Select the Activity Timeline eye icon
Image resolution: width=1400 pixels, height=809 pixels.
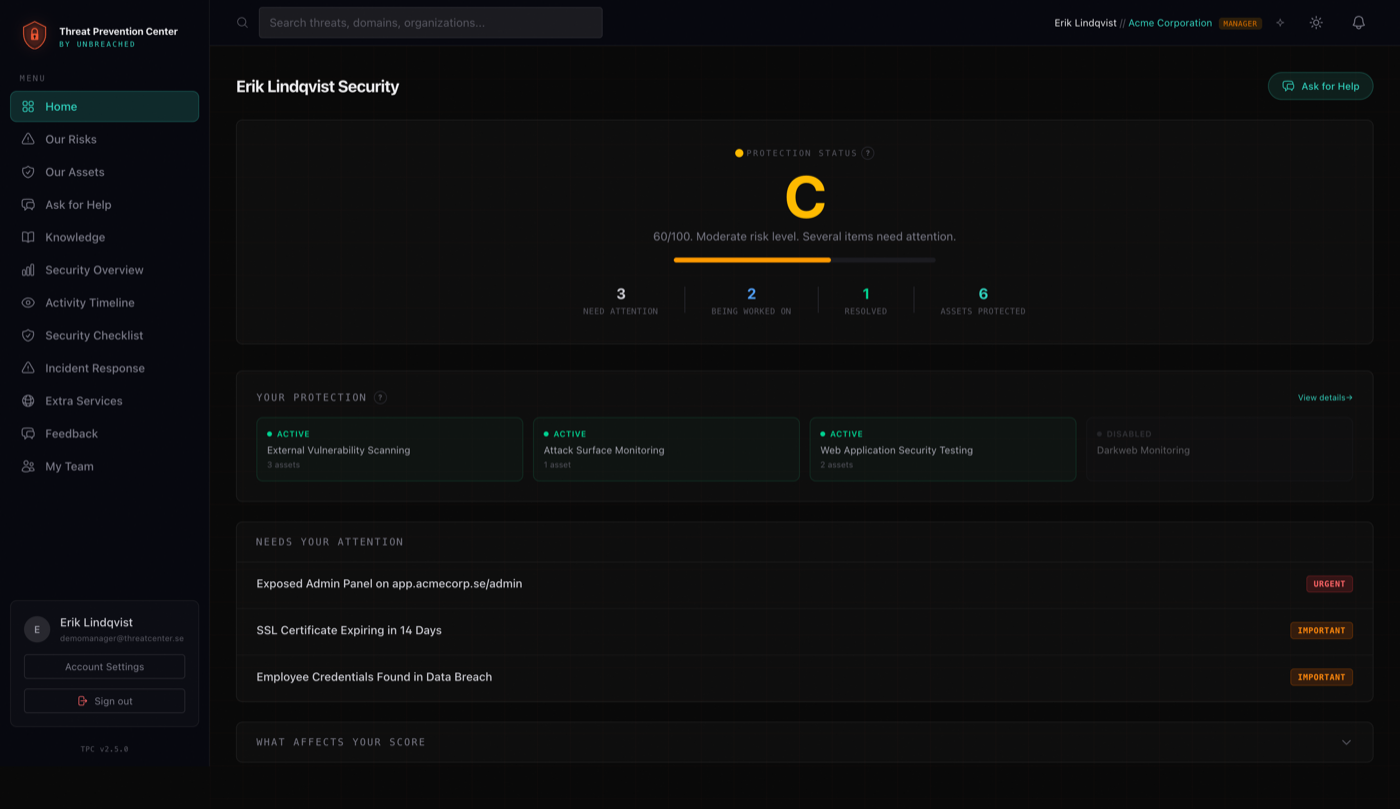[x=28, y=302]
